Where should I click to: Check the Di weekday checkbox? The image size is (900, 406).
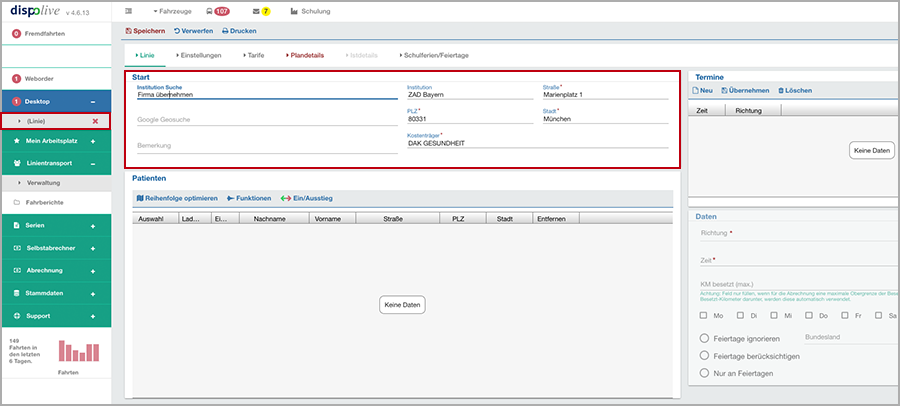click(x=740, y=315)
